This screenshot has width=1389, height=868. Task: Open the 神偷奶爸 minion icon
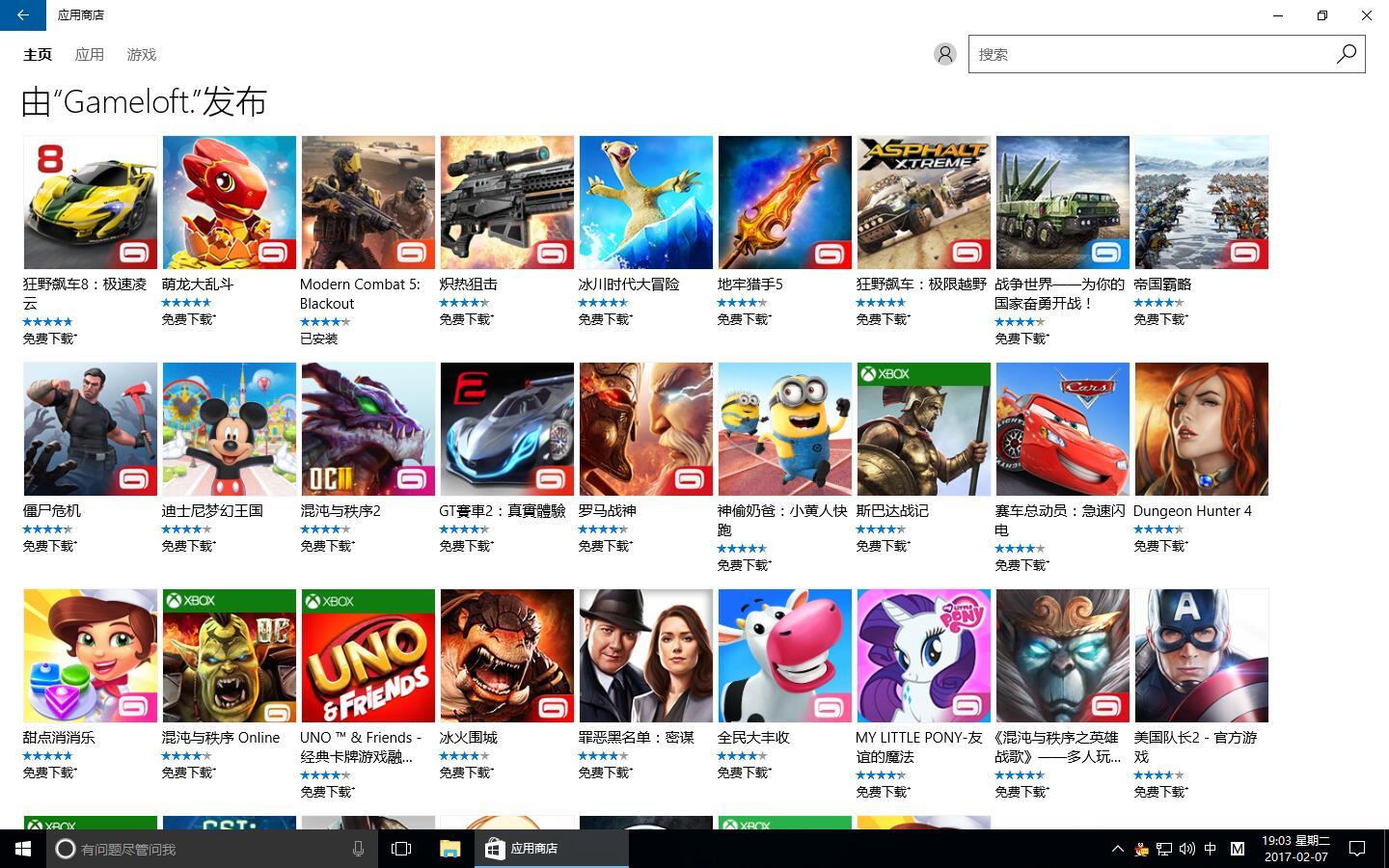[785, 429]
